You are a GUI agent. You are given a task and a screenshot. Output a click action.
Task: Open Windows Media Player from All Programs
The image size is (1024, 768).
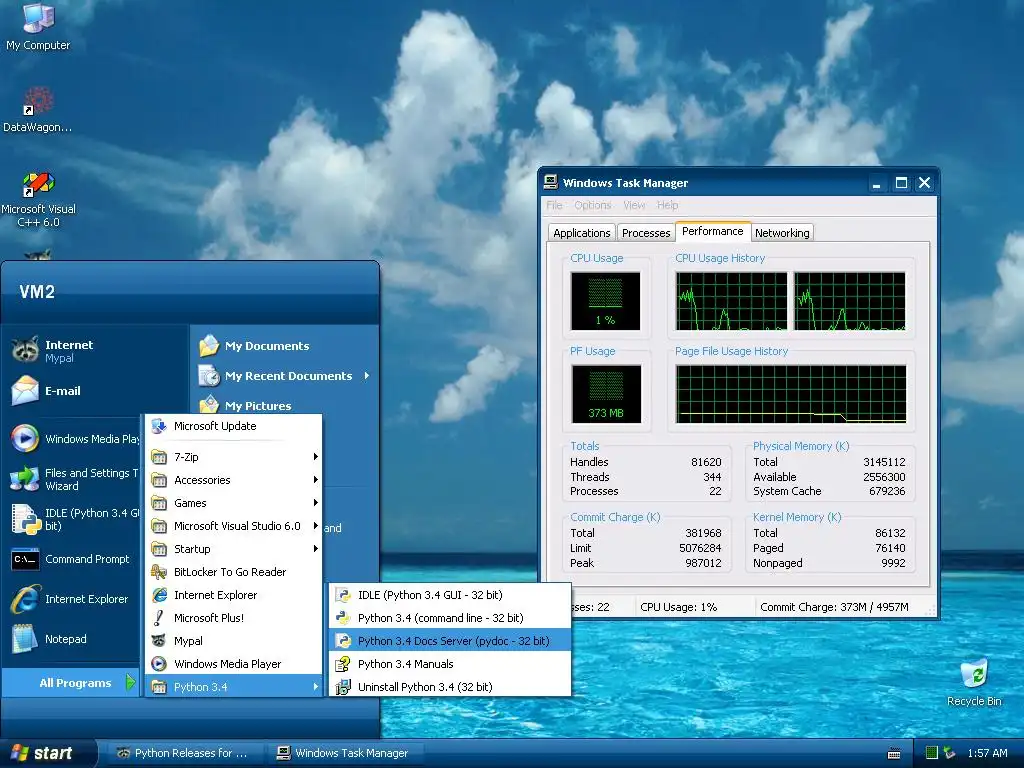click(234, 664)
